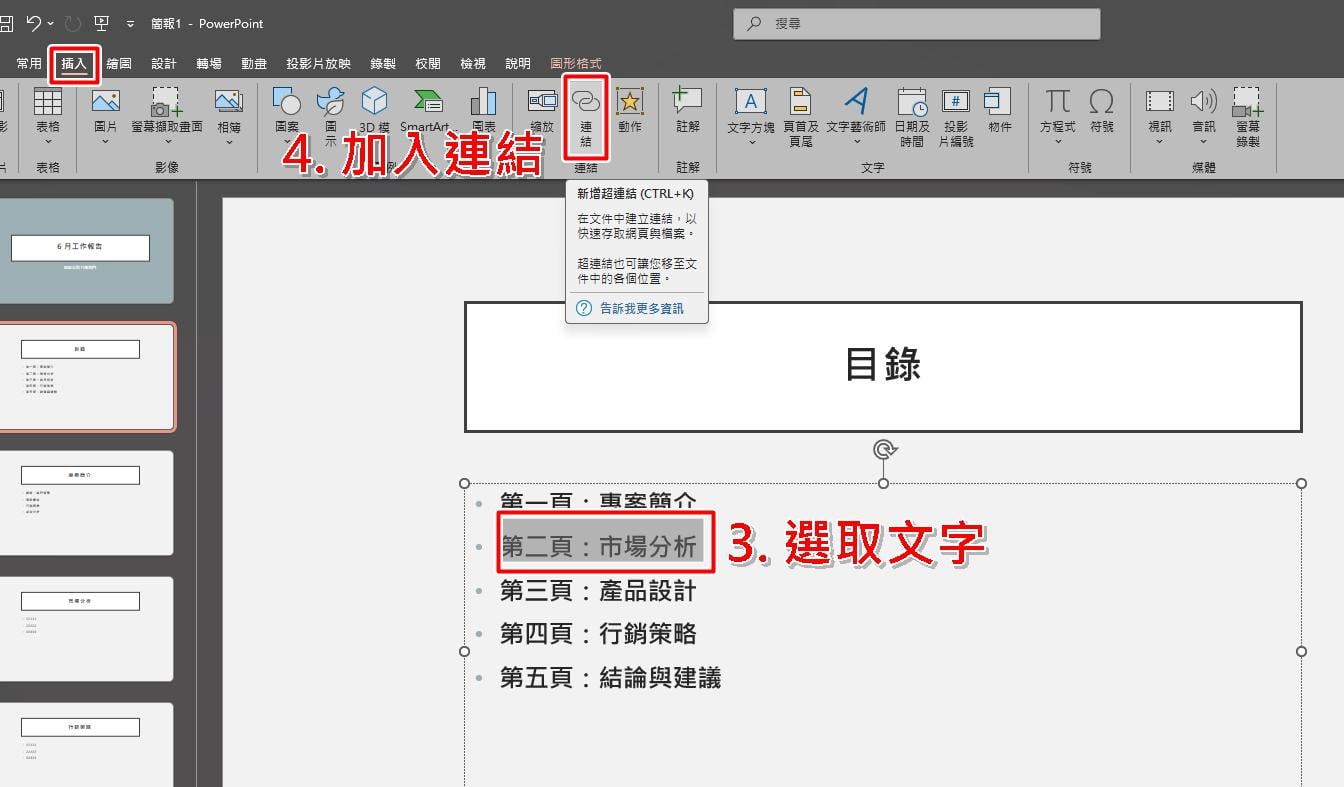Click in the 搜尋 search box
Viewport: 1344px width, 787px height.
916,24
